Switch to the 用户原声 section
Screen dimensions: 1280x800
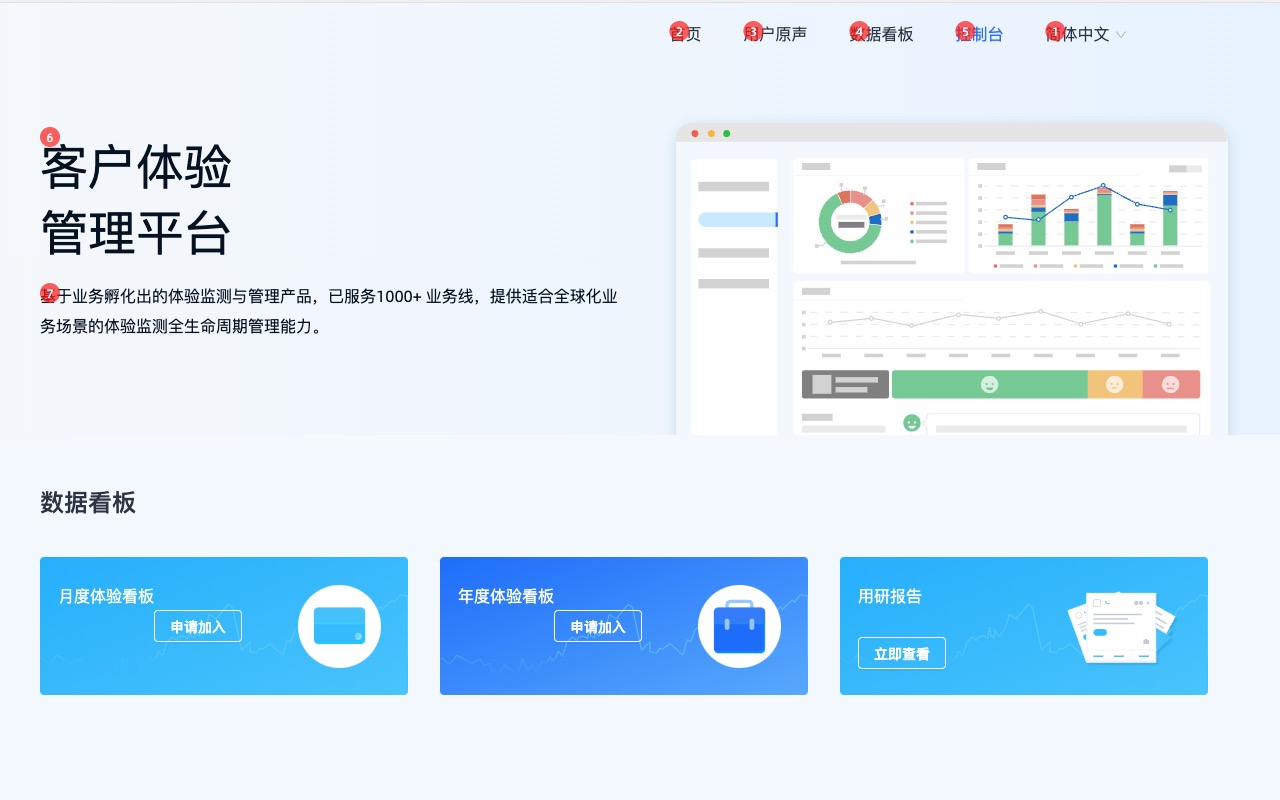click(x=777, y=33)
